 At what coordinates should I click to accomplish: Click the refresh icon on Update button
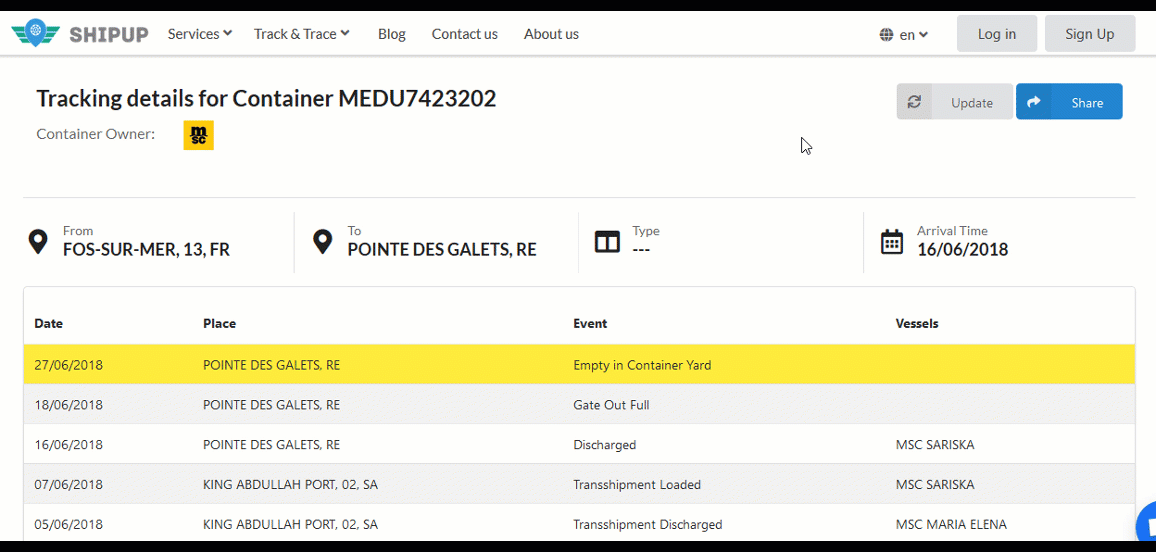pos(914,102)
